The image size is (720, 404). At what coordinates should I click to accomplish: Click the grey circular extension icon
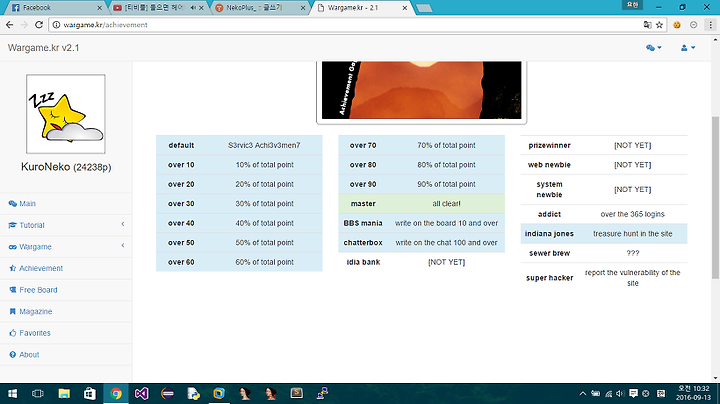(x=693, y=25)
